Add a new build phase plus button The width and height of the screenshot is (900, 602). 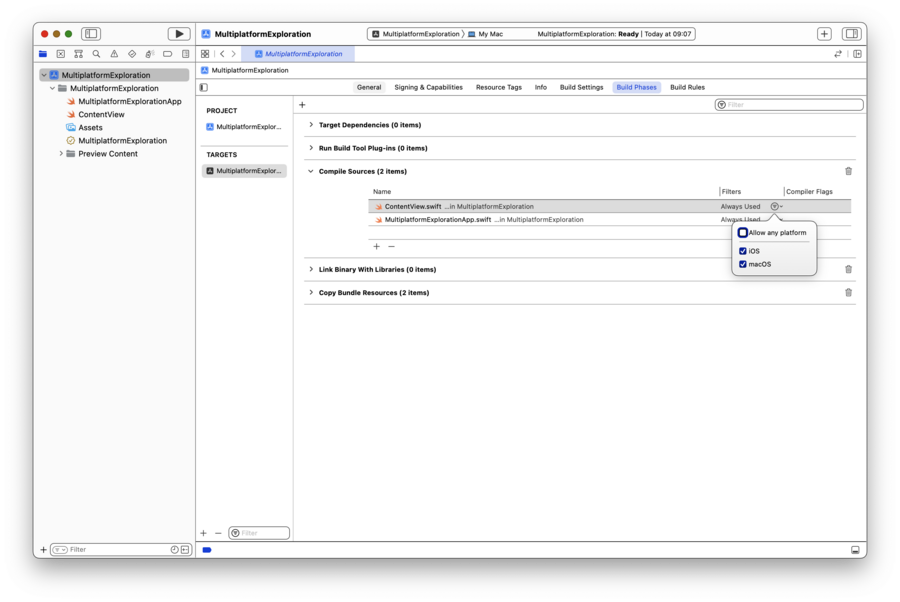pos(302,104)
